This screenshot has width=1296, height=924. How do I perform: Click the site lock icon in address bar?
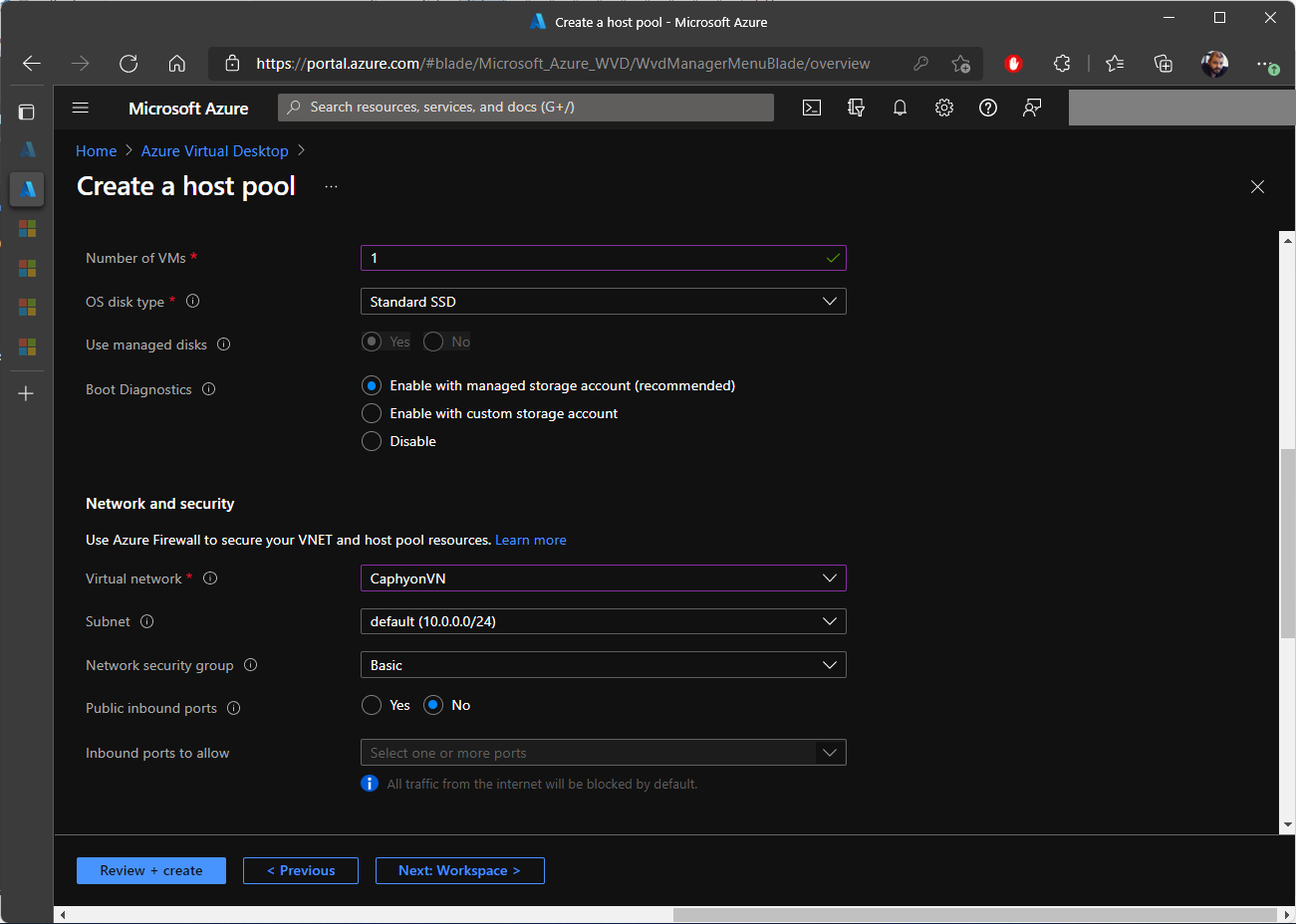(x=232, y=64)
